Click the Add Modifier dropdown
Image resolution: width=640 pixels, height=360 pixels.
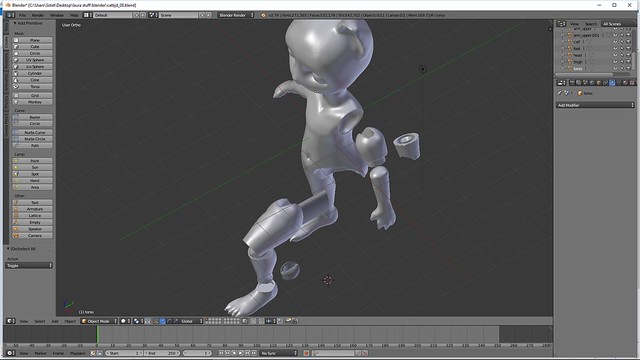coord(596,105)
